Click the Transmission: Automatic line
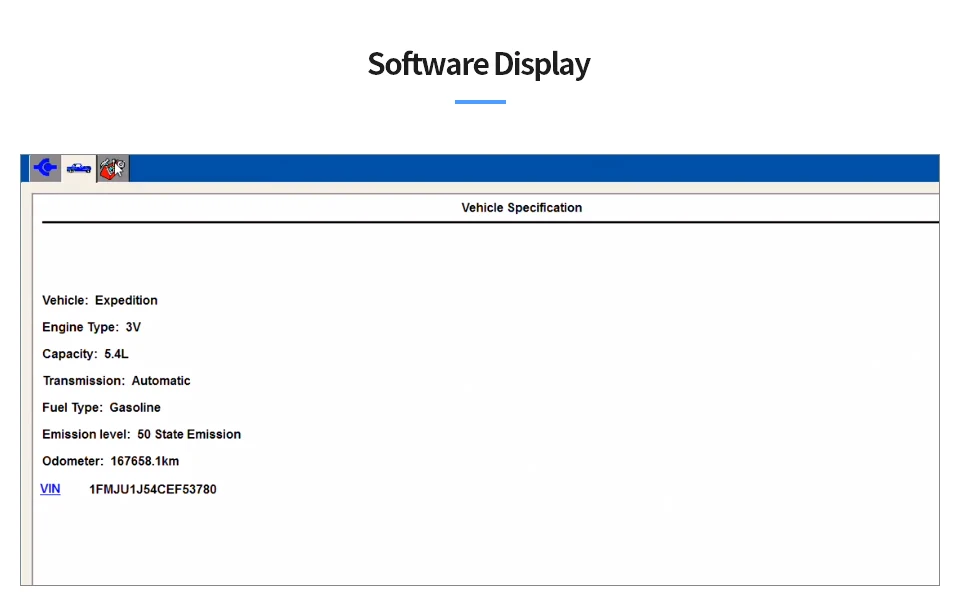Screen dimensions: 960x595 point(116,381)
